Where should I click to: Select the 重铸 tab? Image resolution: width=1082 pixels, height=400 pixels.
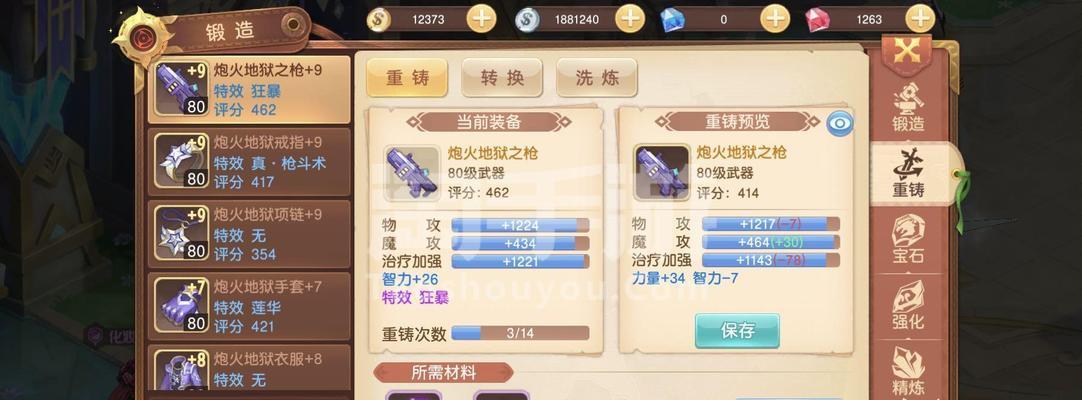point(407,78)
